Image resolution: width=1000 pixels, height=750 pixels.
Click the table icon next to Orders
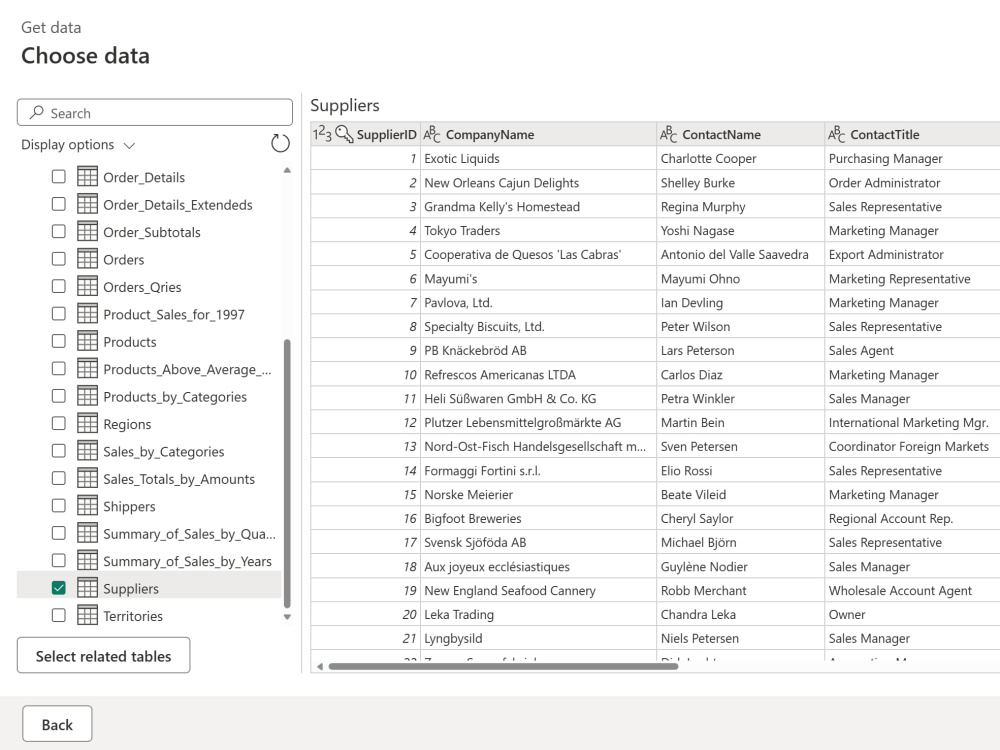click(x=87, y=259)
